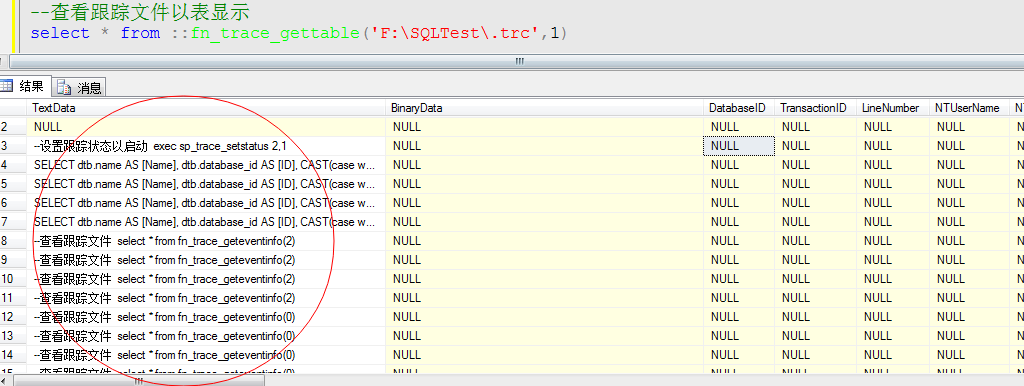Select row header number 3
Screen dimensions: 1024x386
click(x=13, y=146)
